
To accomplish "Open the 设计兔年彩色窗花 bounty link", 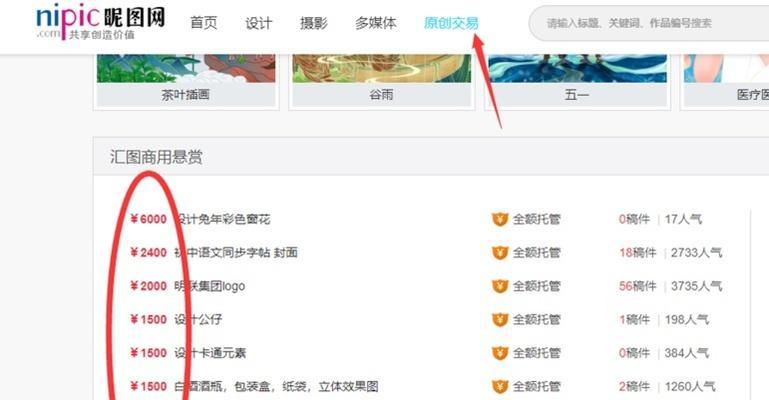I will tap(223, 219).
